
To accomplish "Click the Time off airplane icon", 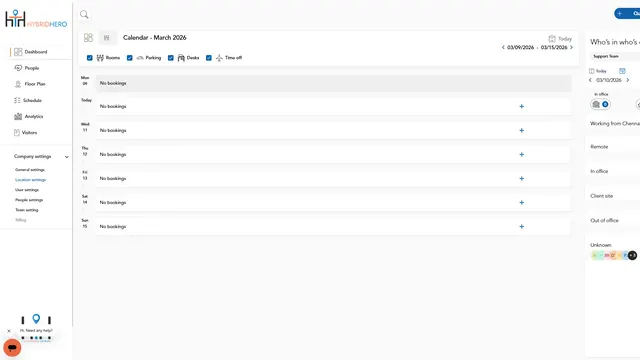I will pyautogui.click(x=219, y=58).
